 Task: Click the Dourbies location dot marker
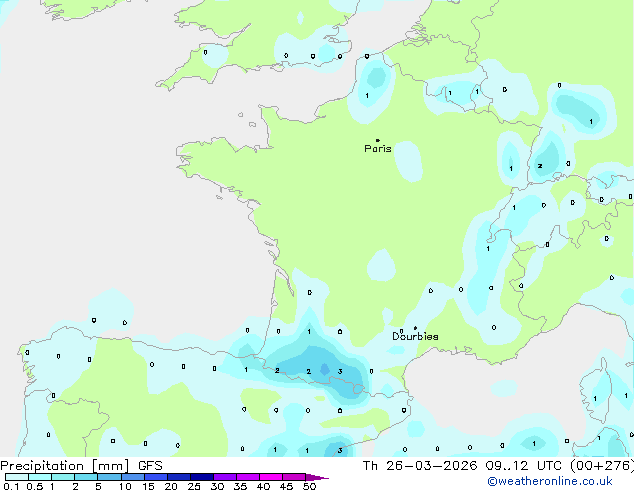click(415, 328)
